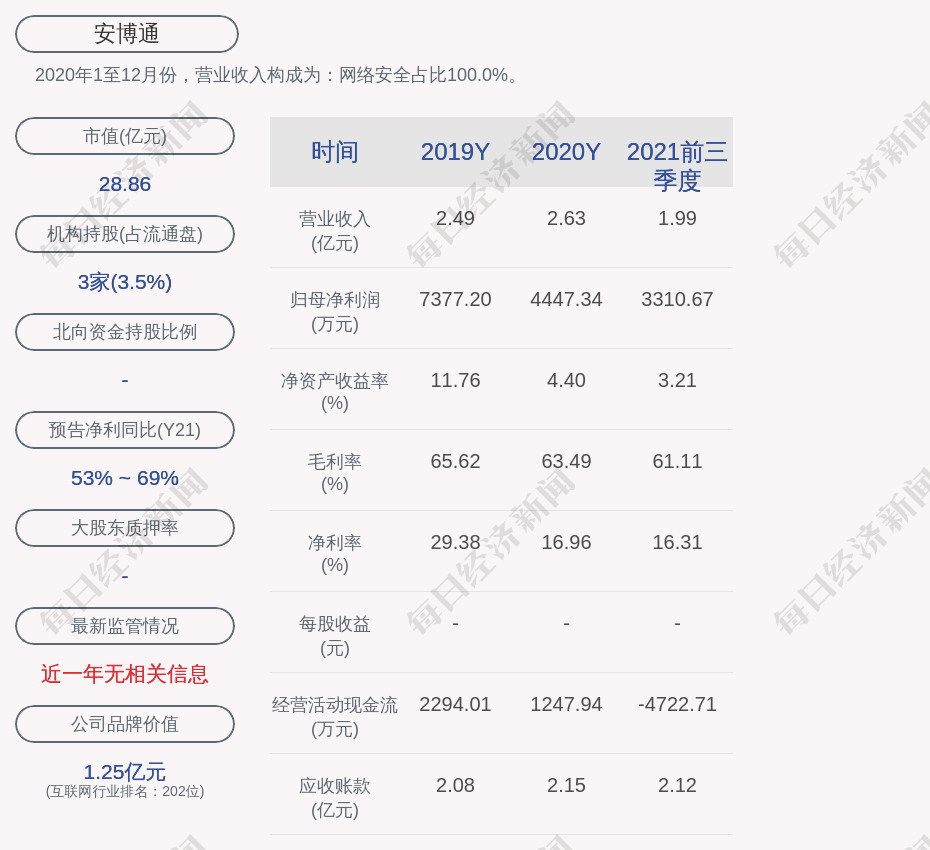This screenshot has width=930, height=850.
Task: Click the 净资产收益率(%) row label
Action: 335,392
